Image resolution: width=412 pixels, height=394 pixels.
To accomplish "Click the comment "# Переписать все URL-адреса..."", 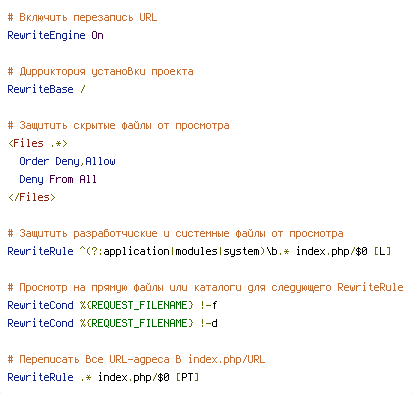I will point(136,359).
